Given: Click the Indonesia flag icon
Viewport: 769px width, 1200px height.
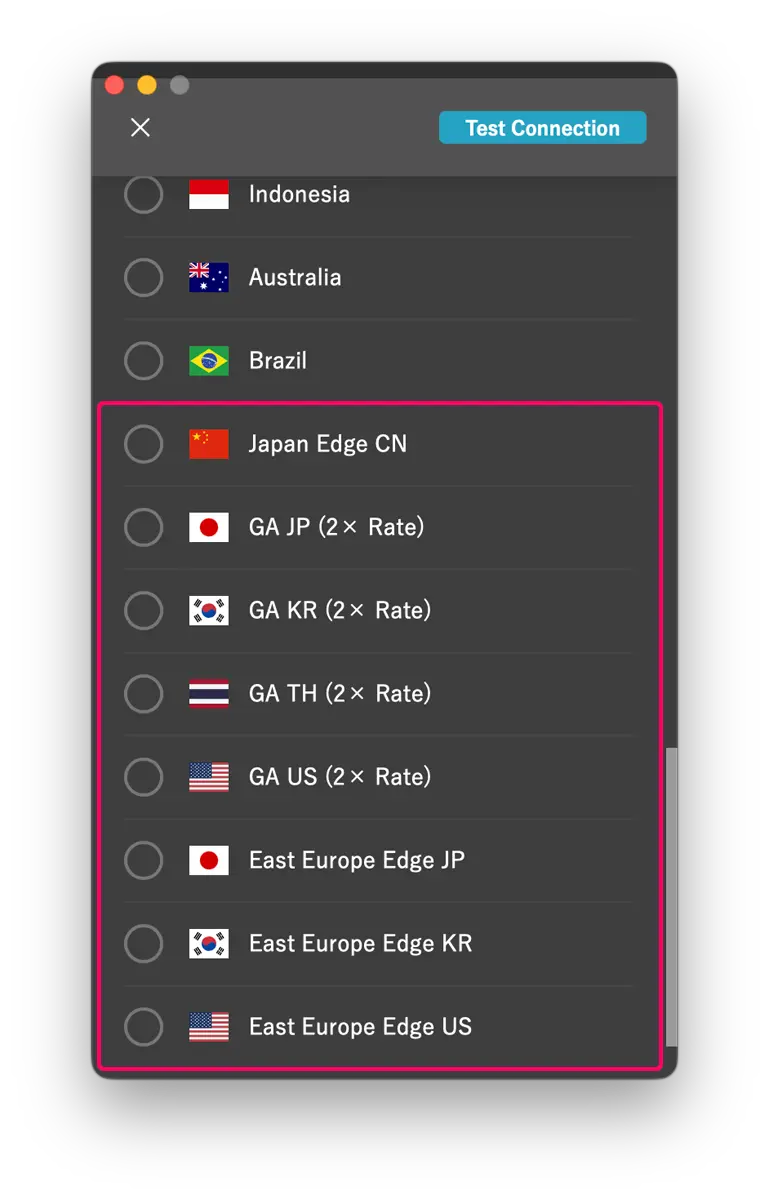Looking at the screenshot, I should (209, 194).
